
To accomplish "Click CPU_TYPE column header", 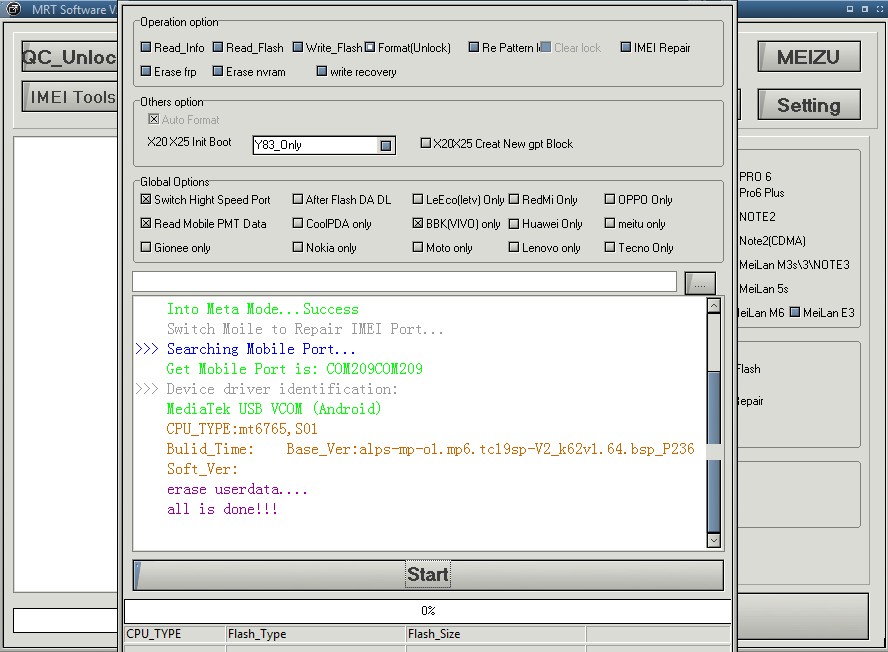I will point(174,634).
